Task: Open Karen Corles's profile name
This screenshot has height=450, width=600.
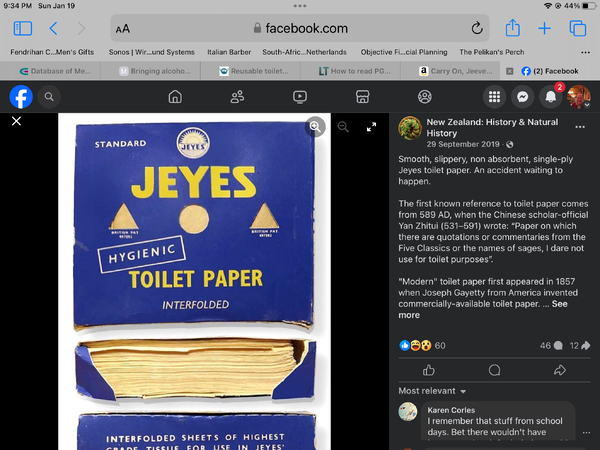Action: tap(451, 410)
